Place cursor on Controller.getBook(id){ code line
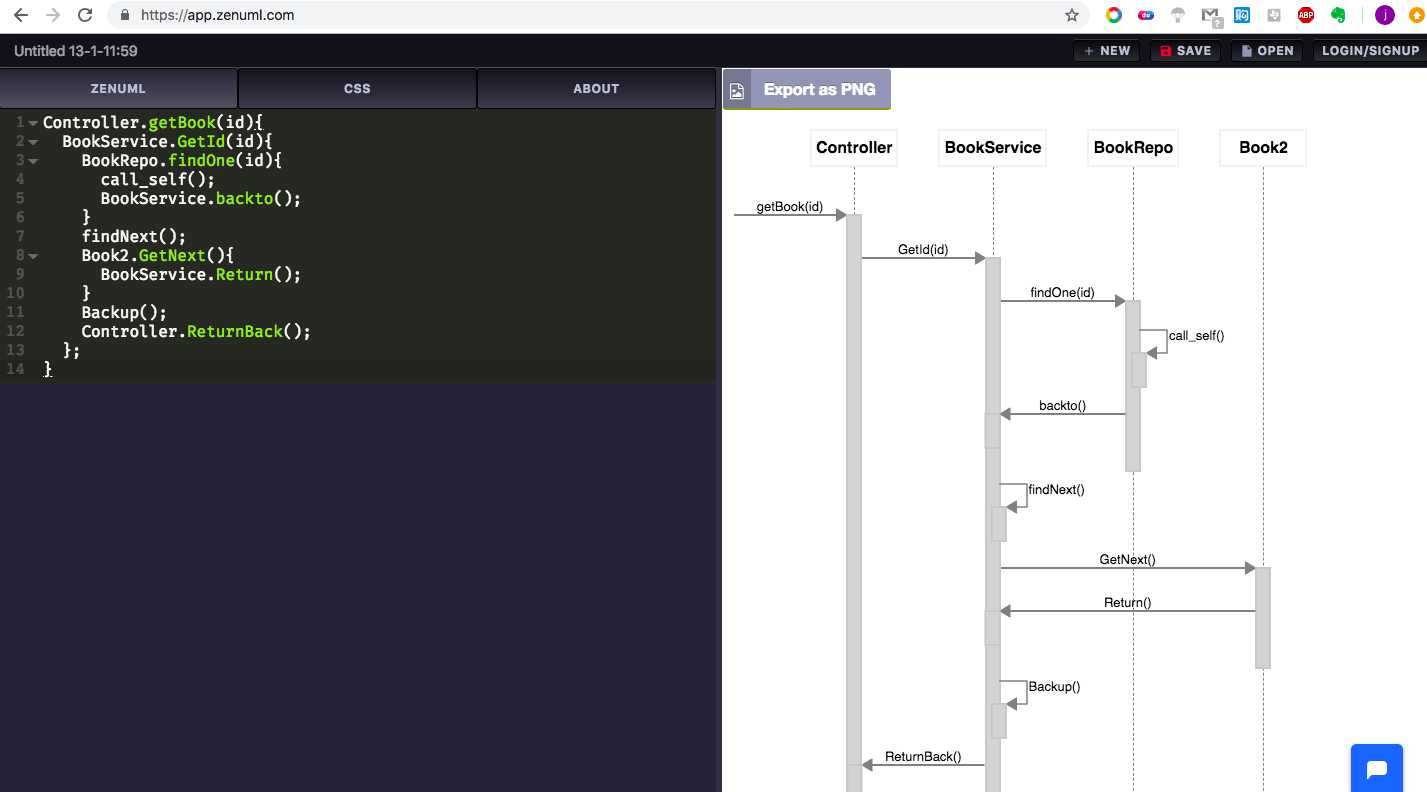Screen dimensions: 1427x792 (x=152, y=122)
